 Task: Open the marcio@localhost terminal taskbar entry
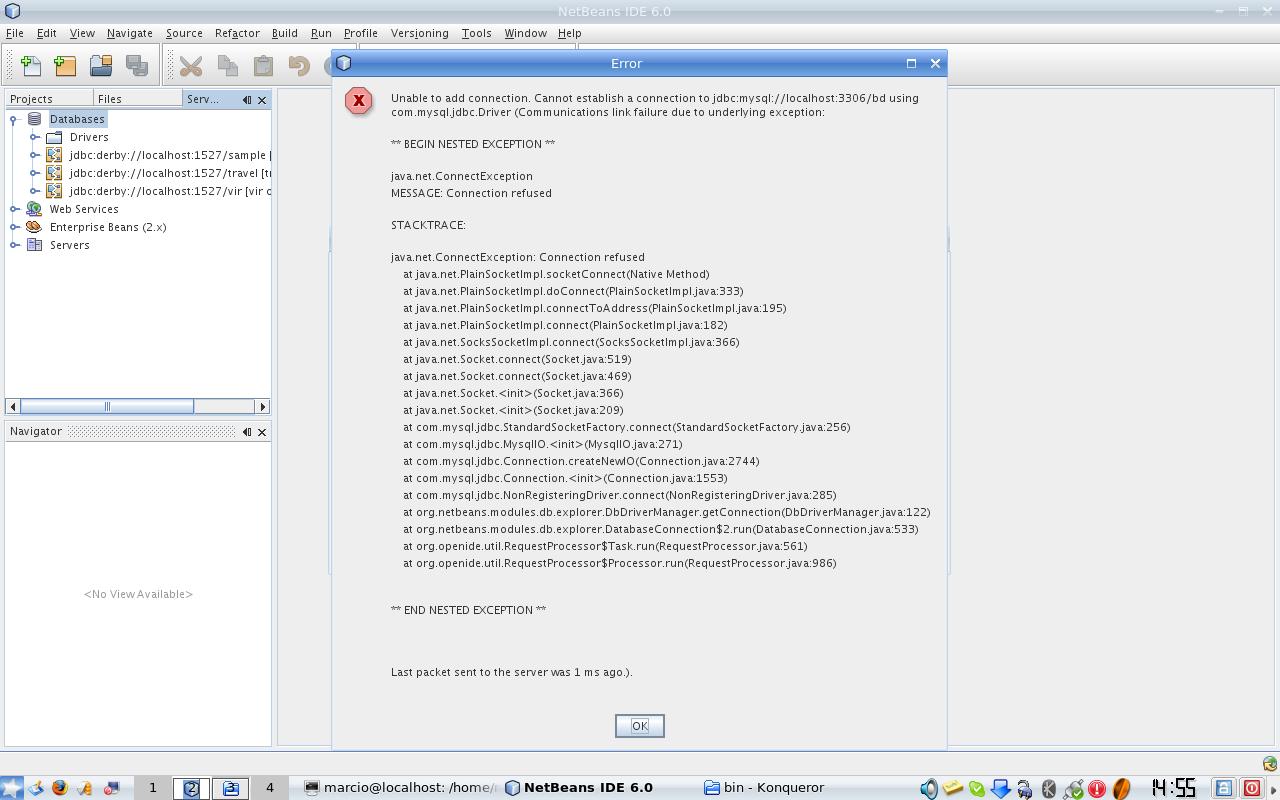point(400,788)
